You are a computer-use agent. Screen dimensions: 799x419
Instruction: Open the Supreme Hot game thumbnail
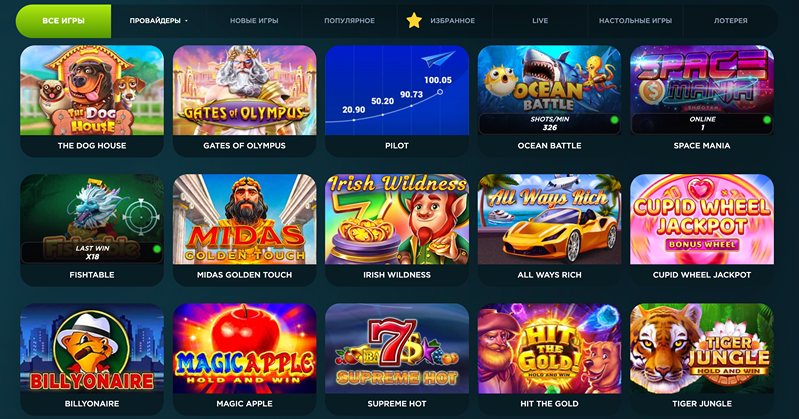397,349
